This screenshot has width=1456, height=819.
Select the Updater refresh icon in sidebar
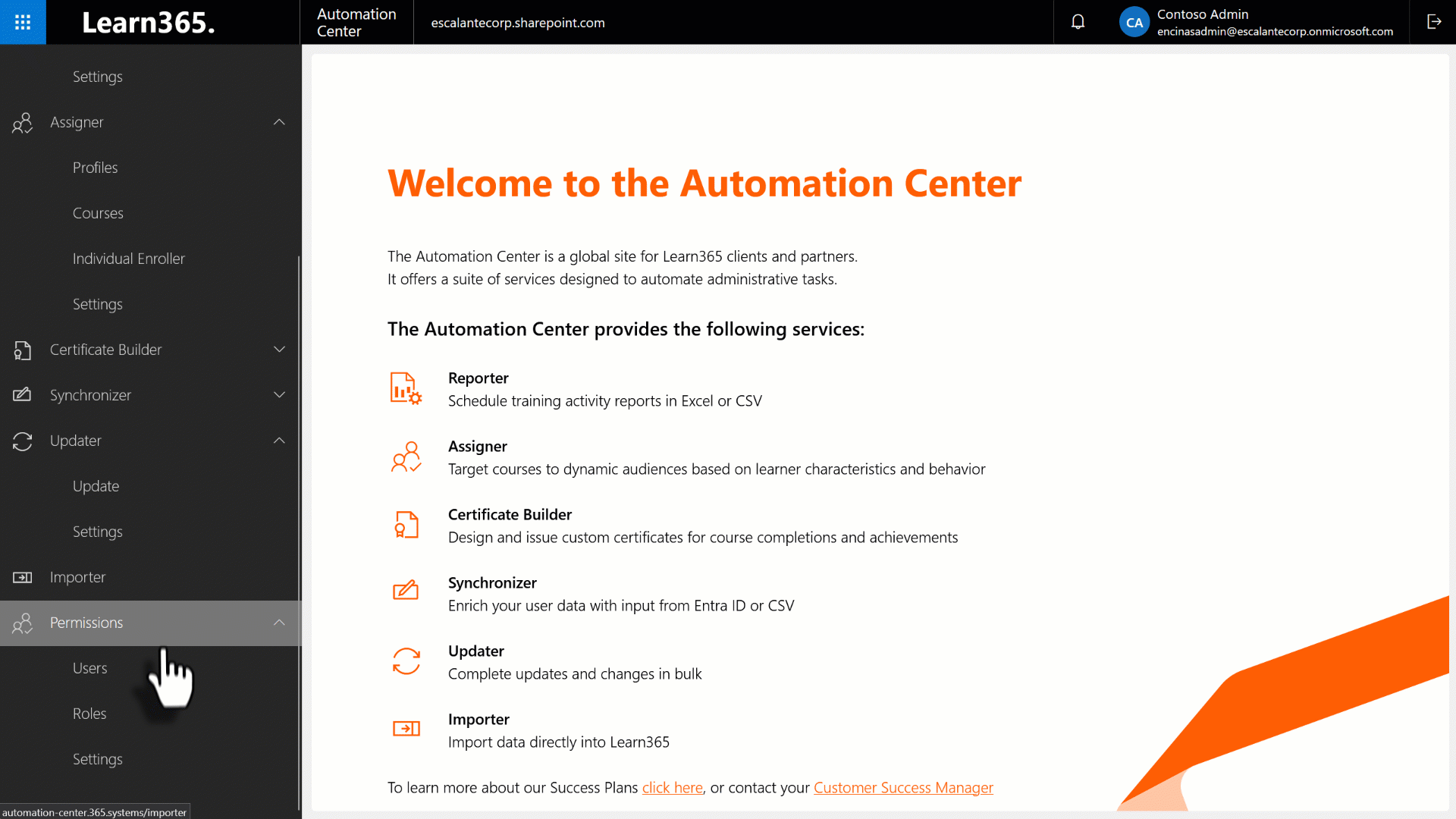23,441
